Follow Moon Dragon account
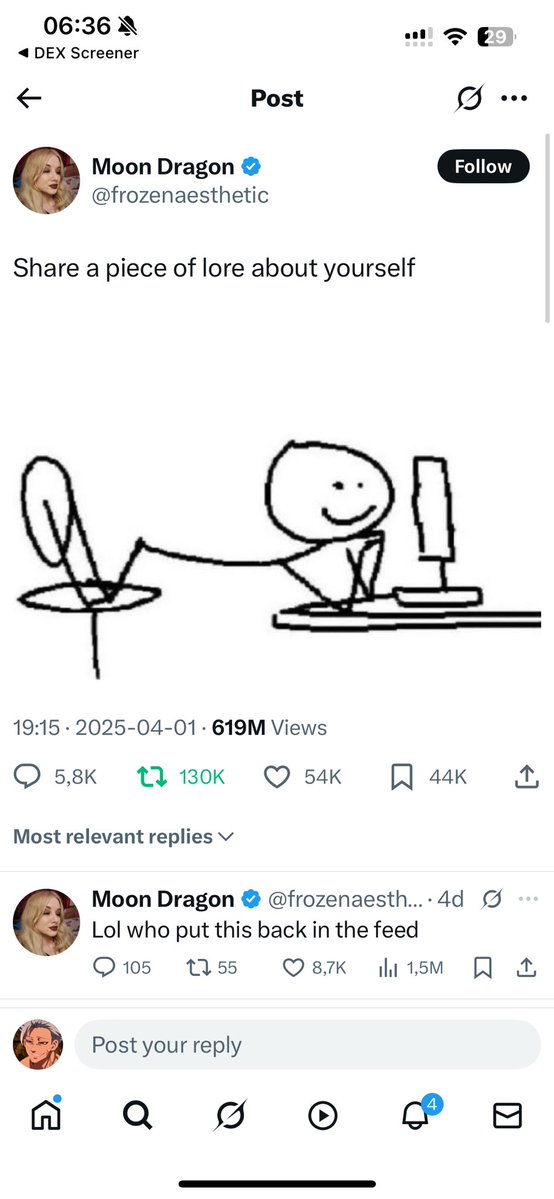554x1199 pixels. (x=483, y=167)
